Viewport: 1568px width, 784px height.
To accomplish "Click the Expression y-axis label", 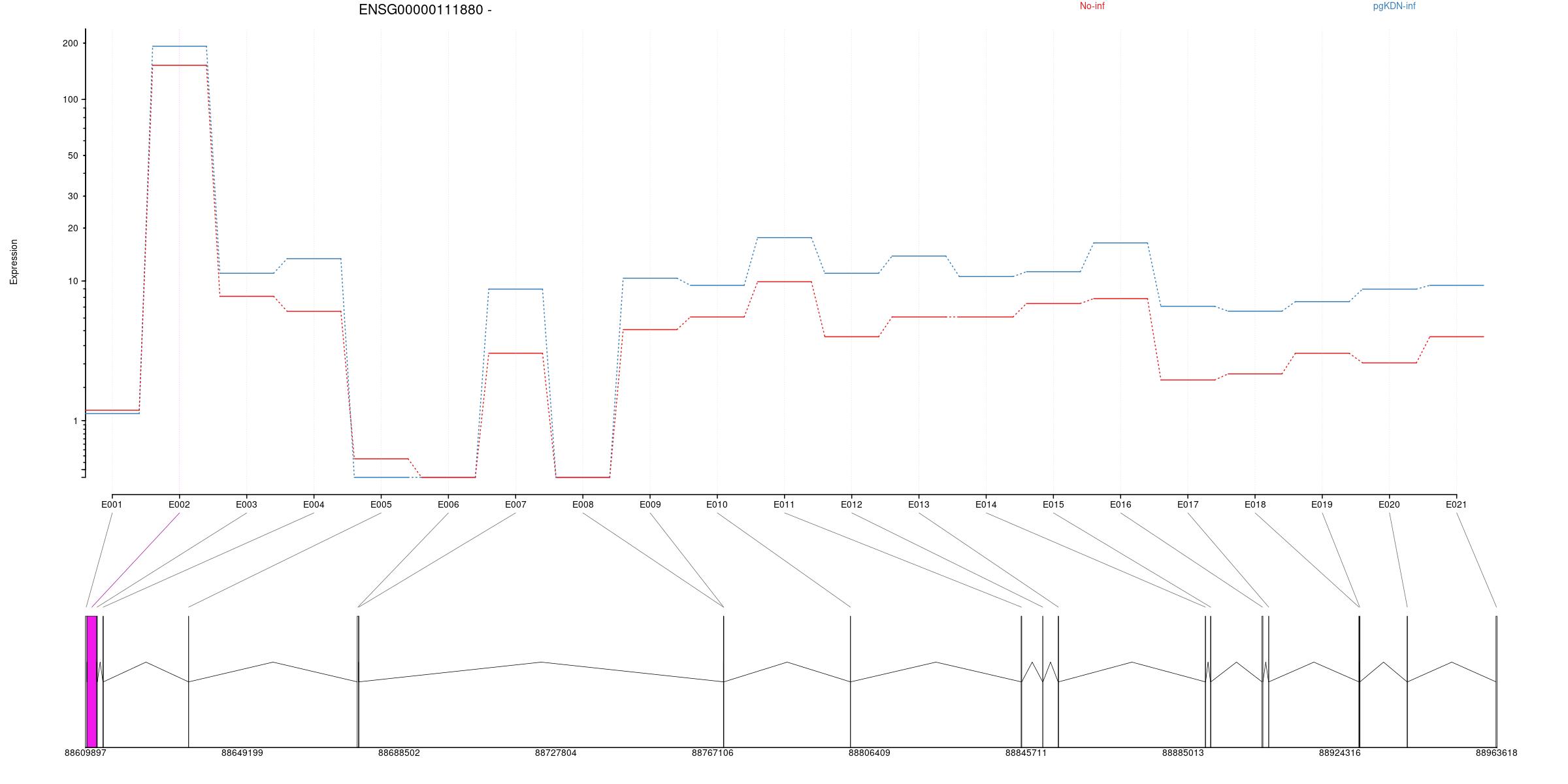I will pyautogui.click(x=14, y=262).
